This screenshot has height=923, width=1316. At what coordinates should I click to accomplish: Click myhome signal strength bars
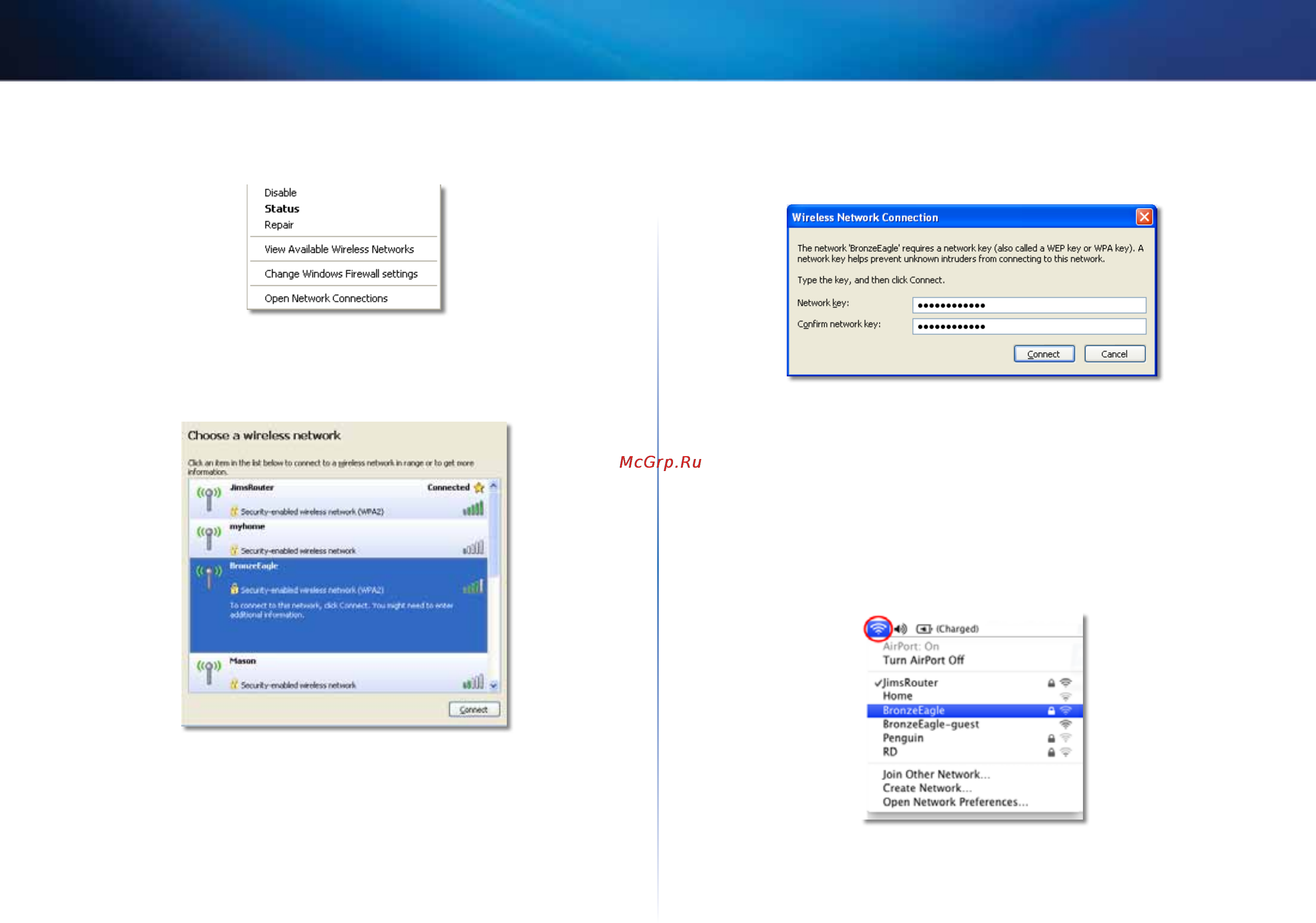474,547
